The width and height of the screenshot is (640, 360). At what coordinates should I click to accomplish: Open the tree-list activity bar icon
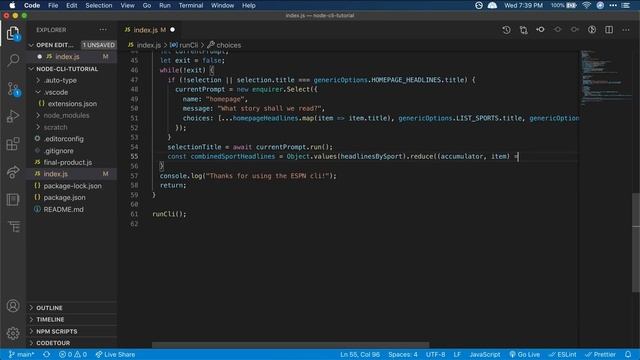(x=14, y=227)
